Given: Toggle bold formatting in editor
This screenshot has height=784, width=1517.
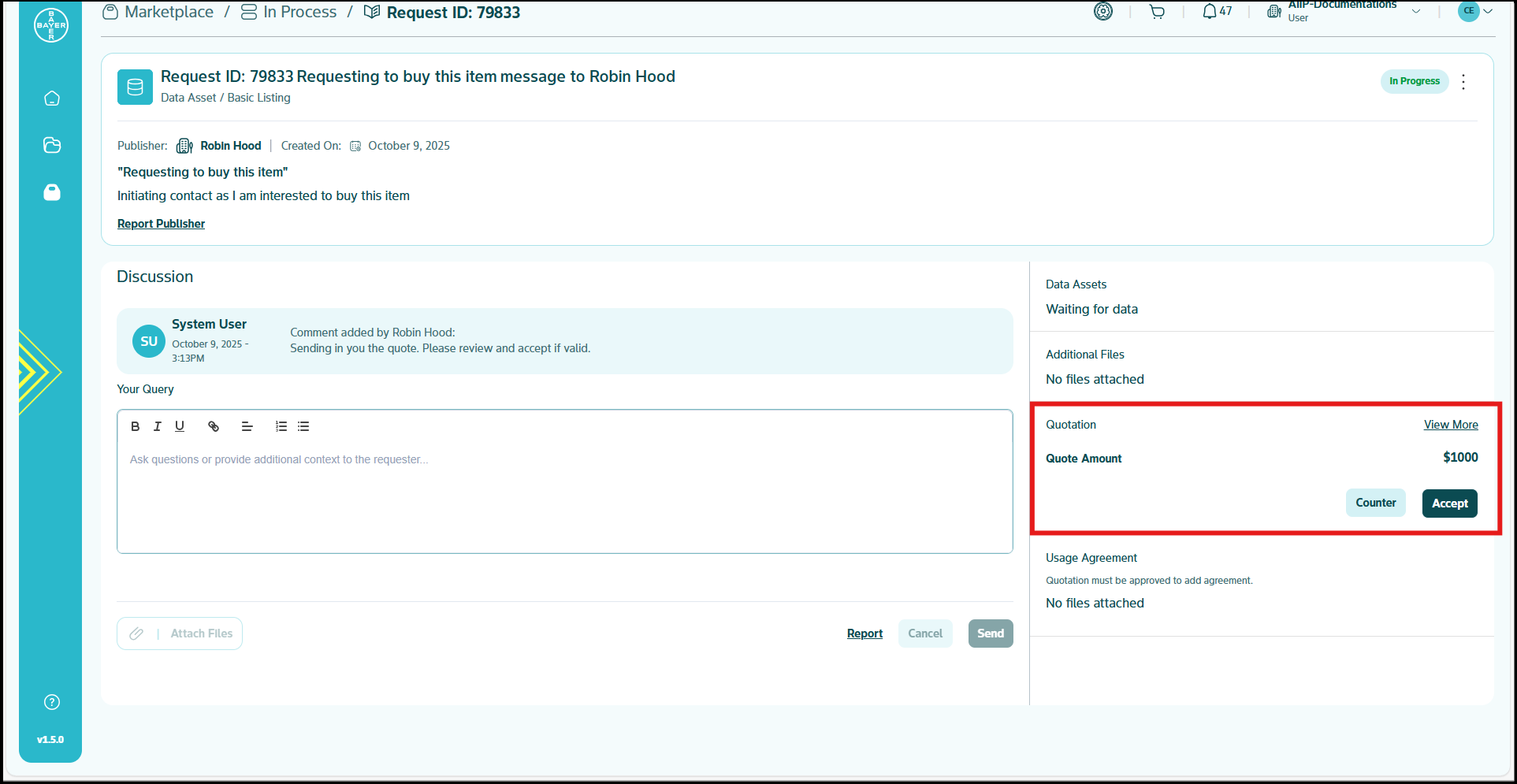Looking at the screenshot, I should pos(135,426).
